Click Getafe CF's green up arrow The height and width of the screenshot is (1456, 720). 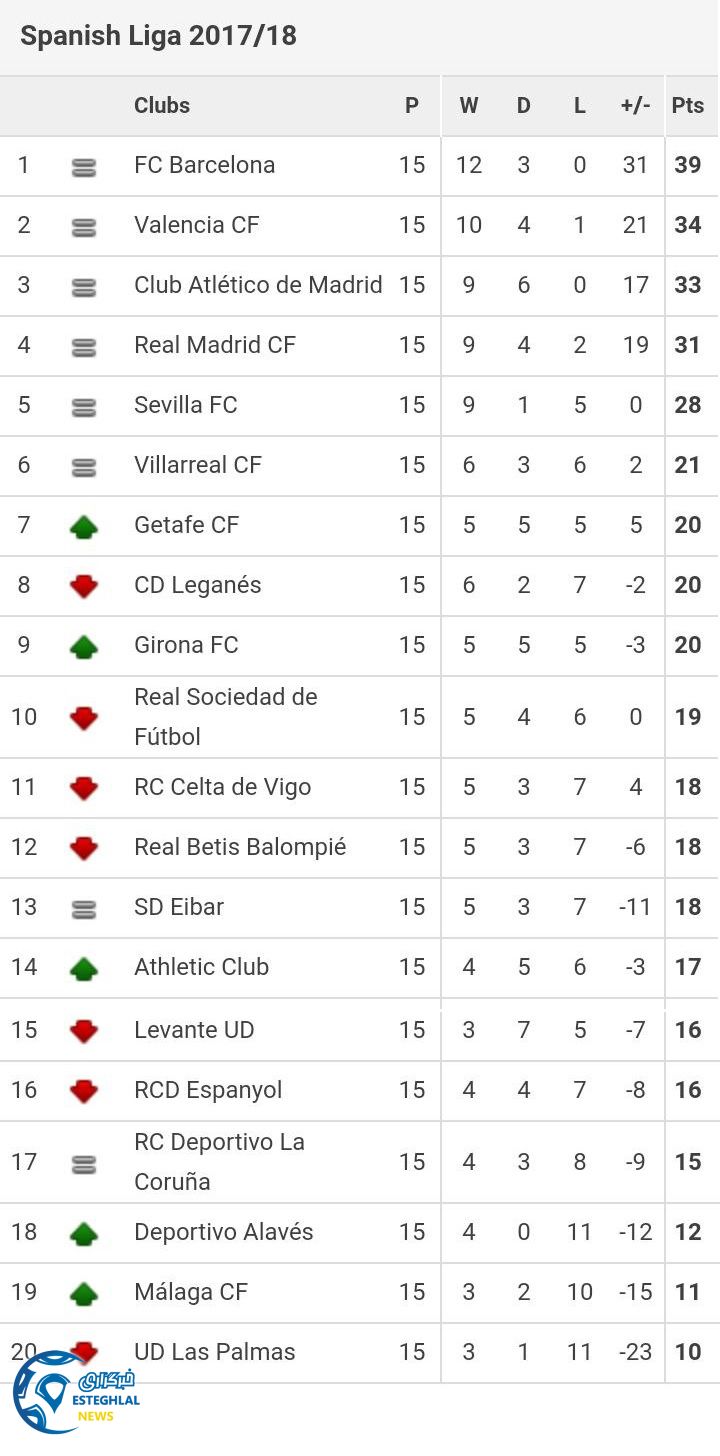point(84,526)
